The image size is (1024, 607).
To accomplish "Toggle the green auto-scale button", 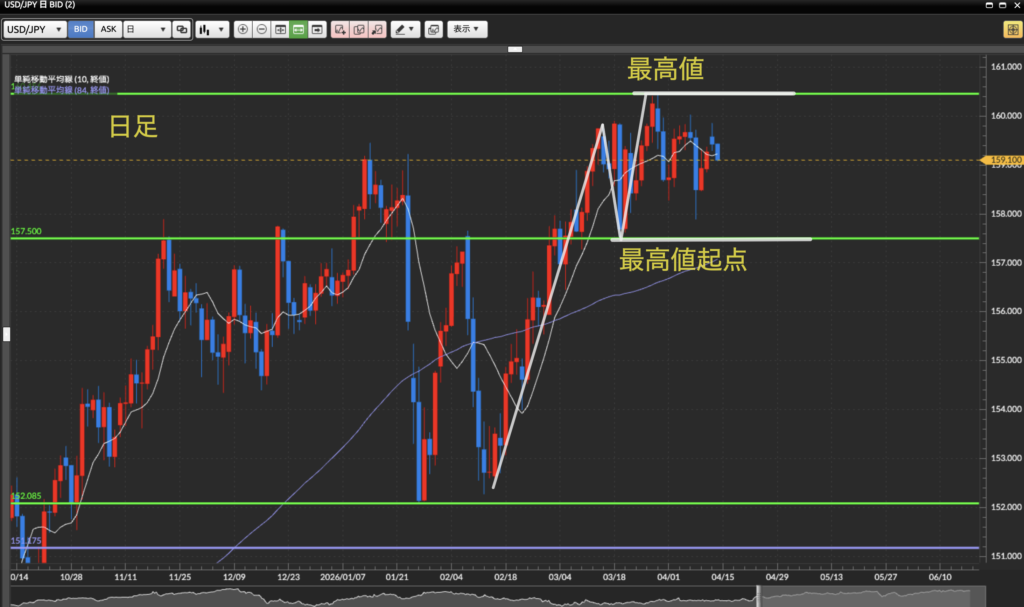I will (298, 29).
